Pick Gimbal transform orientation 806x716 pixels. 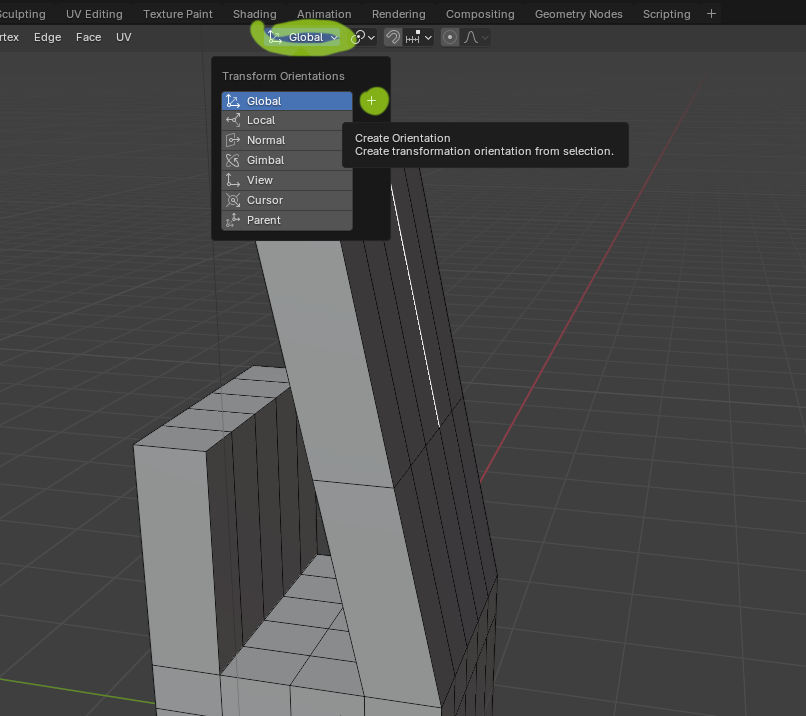pos(286,160)
